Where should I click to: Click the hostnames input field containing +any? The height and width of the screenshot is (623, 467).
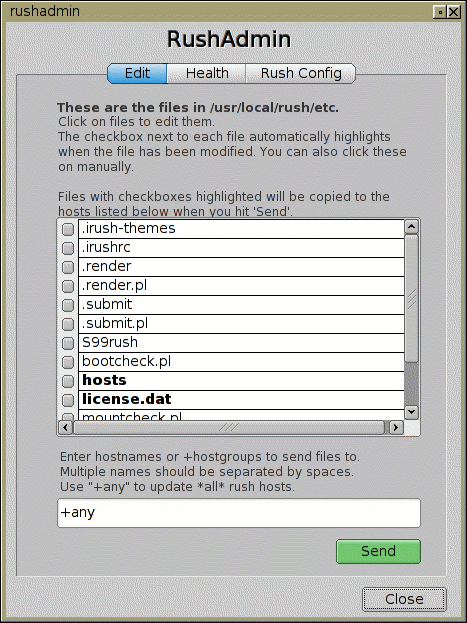pyautogui.click(x=239, y=513)
